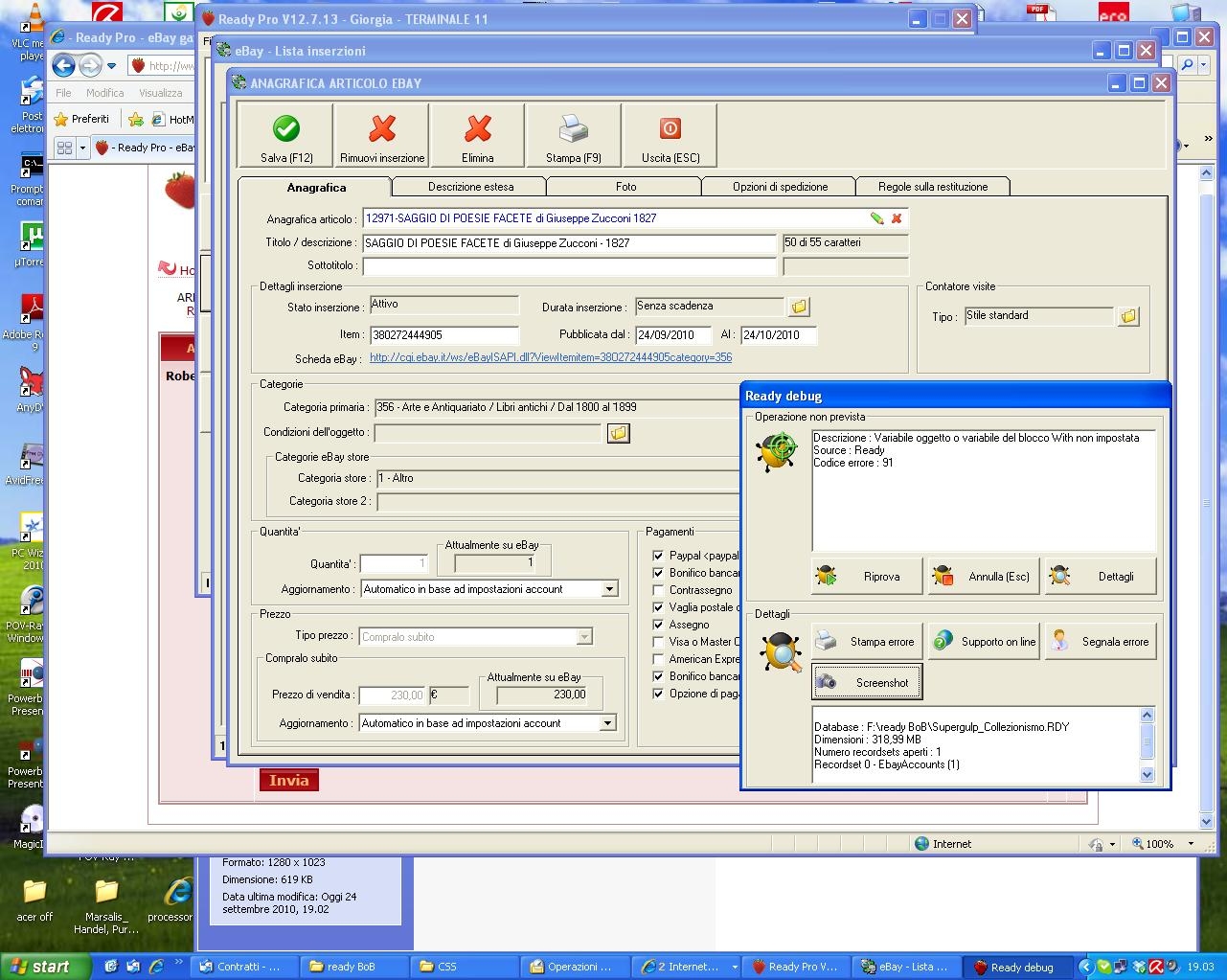Click the Rimuovi inserzione red X icon
The height and width of the screenshot is (980, 1227).
pyautogui.click(x=382, y=129)
